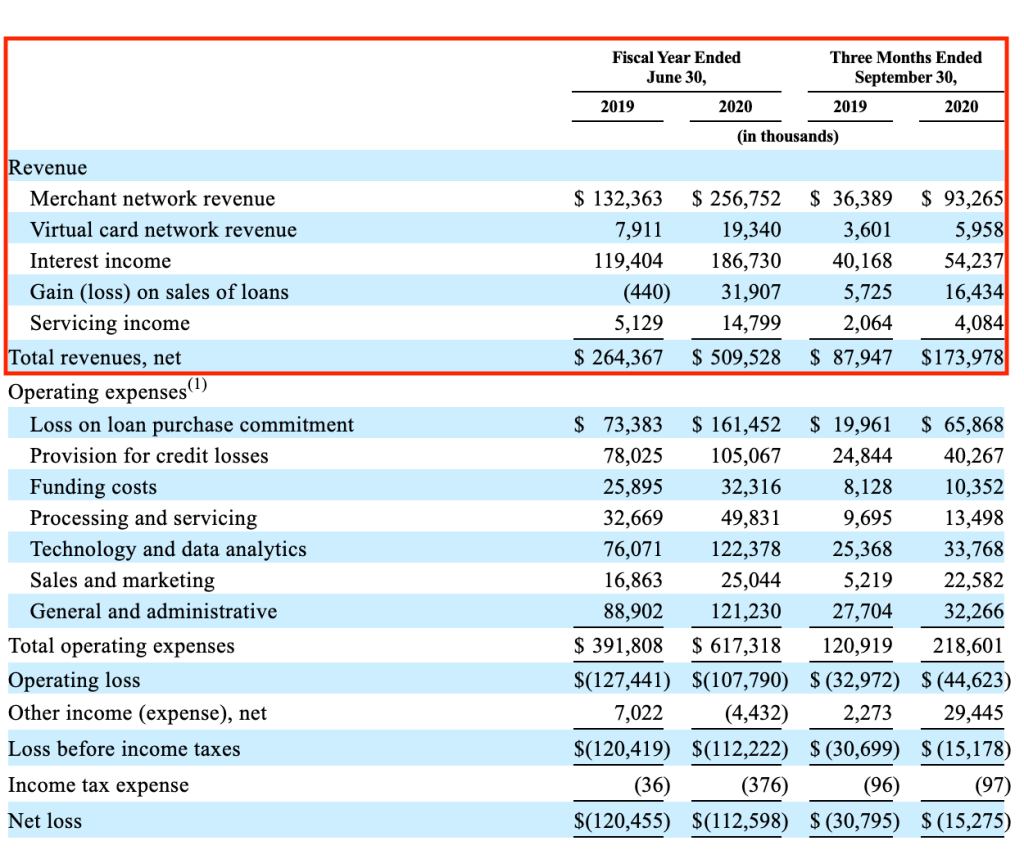Select the Fiscal Year Ended June 30 header
This screenshot has width=1024, height=850.
[676, 67]
